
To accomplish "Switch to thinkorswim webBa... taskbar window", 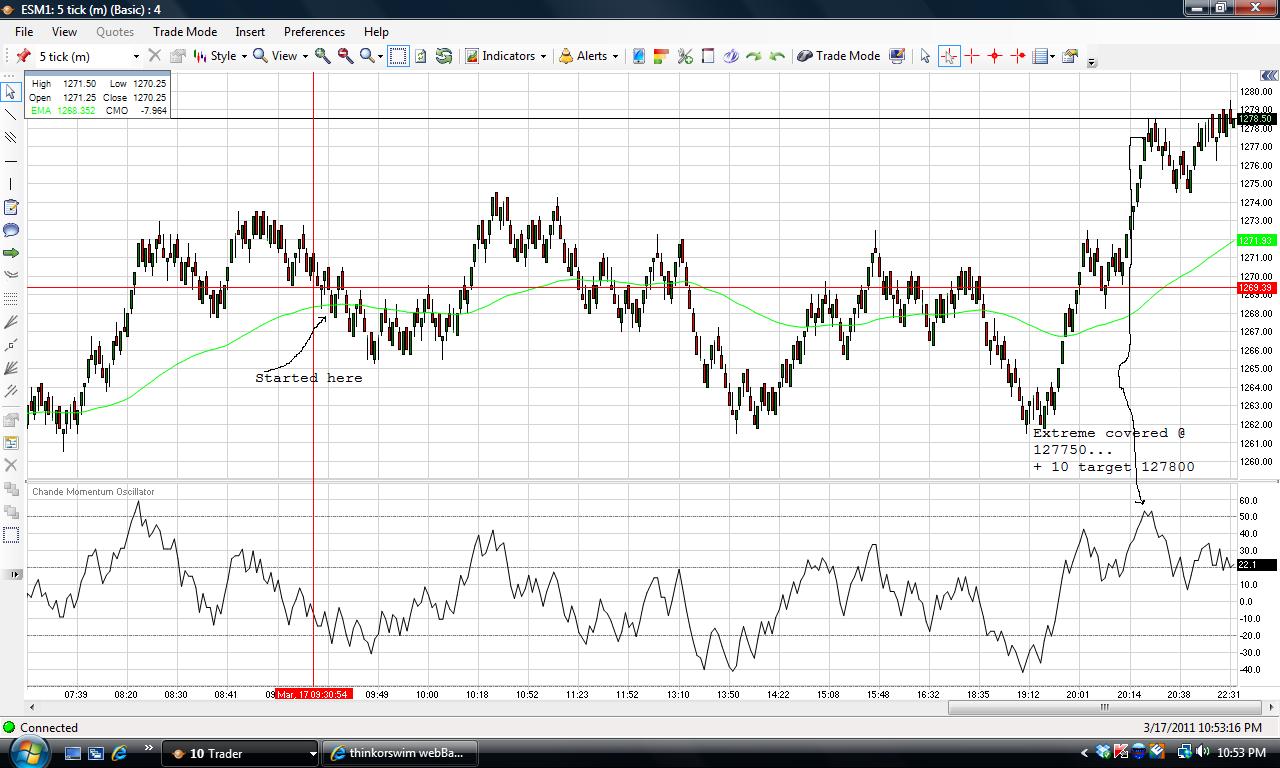I will point(400,753).
